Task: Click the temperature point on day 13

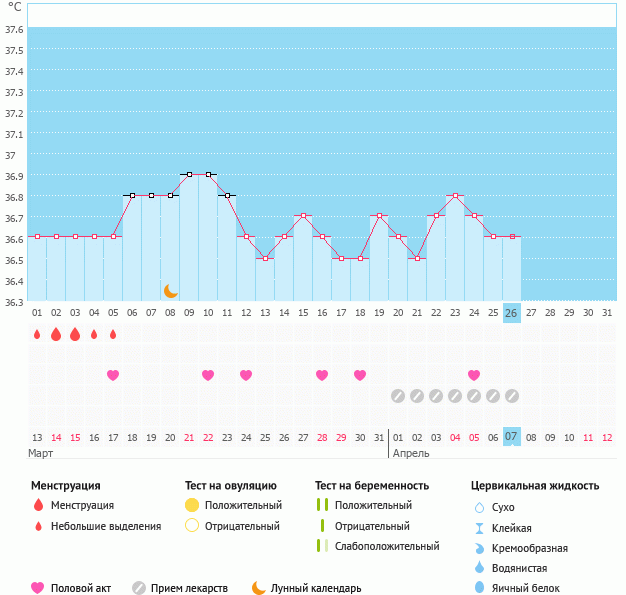Action: pos(265,259)
